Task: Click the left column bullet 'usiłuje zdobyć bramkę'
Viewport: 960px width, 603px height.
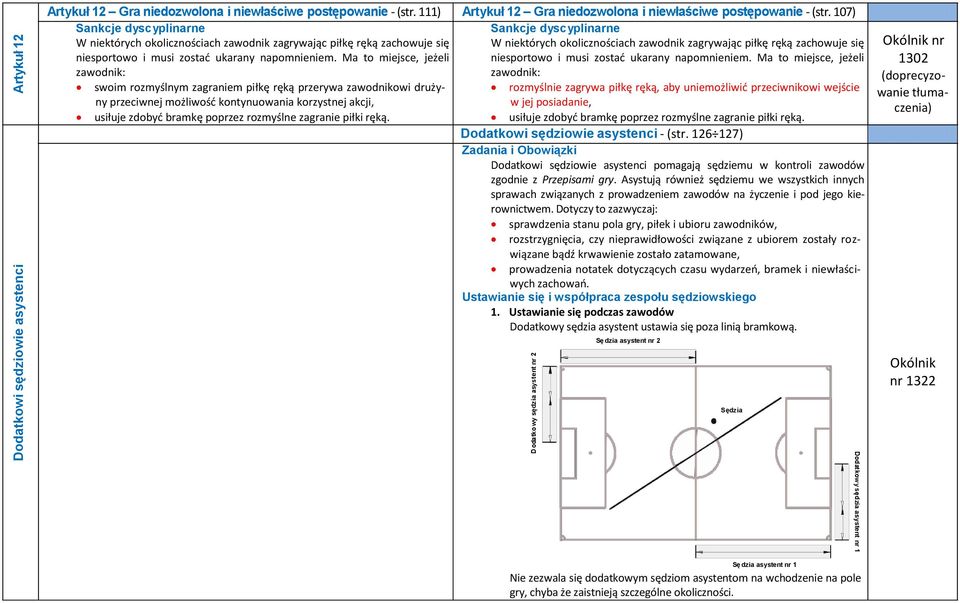Action: [x=241, y=117]
